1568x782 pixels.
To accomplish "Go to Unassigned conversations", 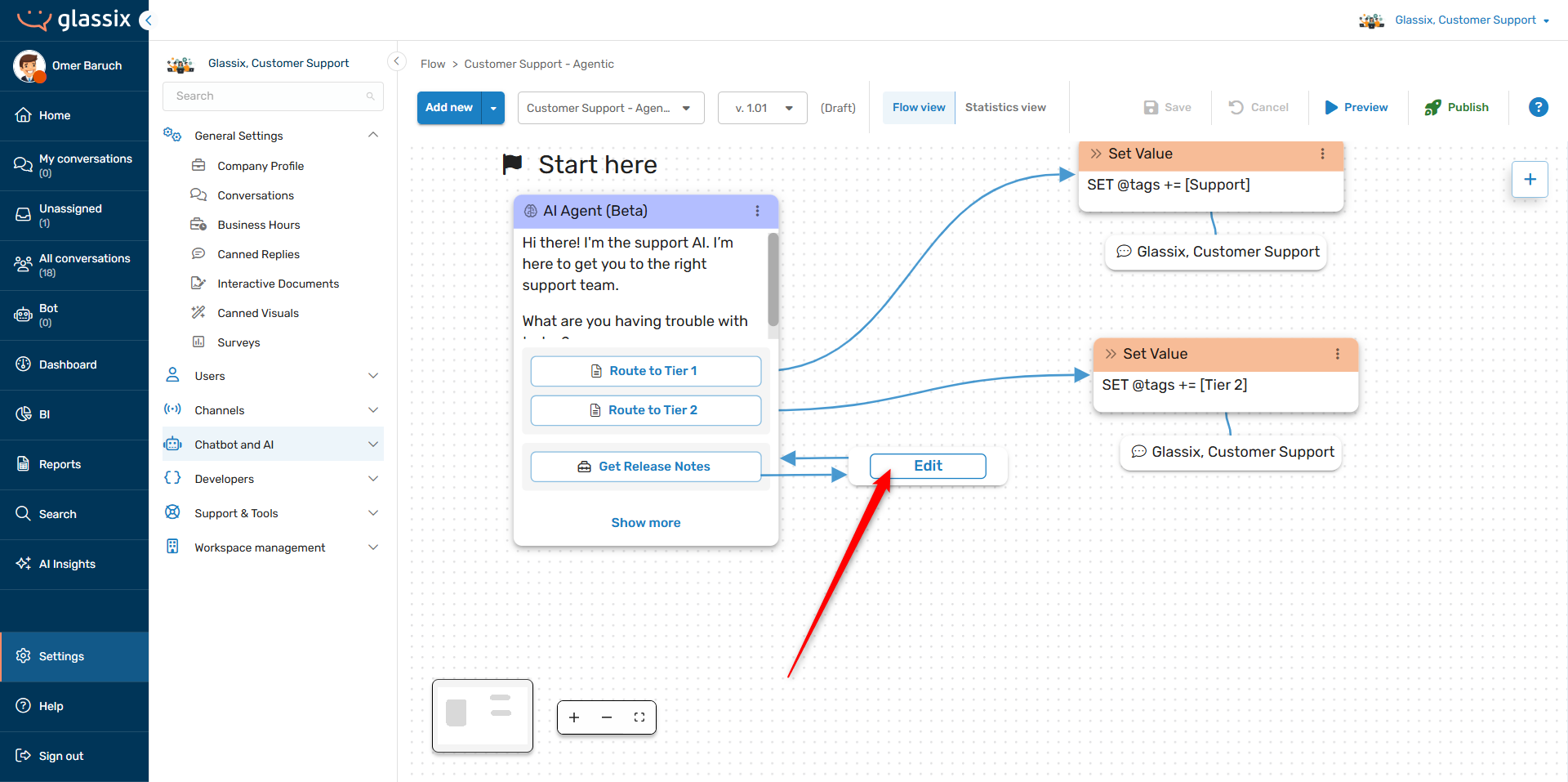I will 74,215.
